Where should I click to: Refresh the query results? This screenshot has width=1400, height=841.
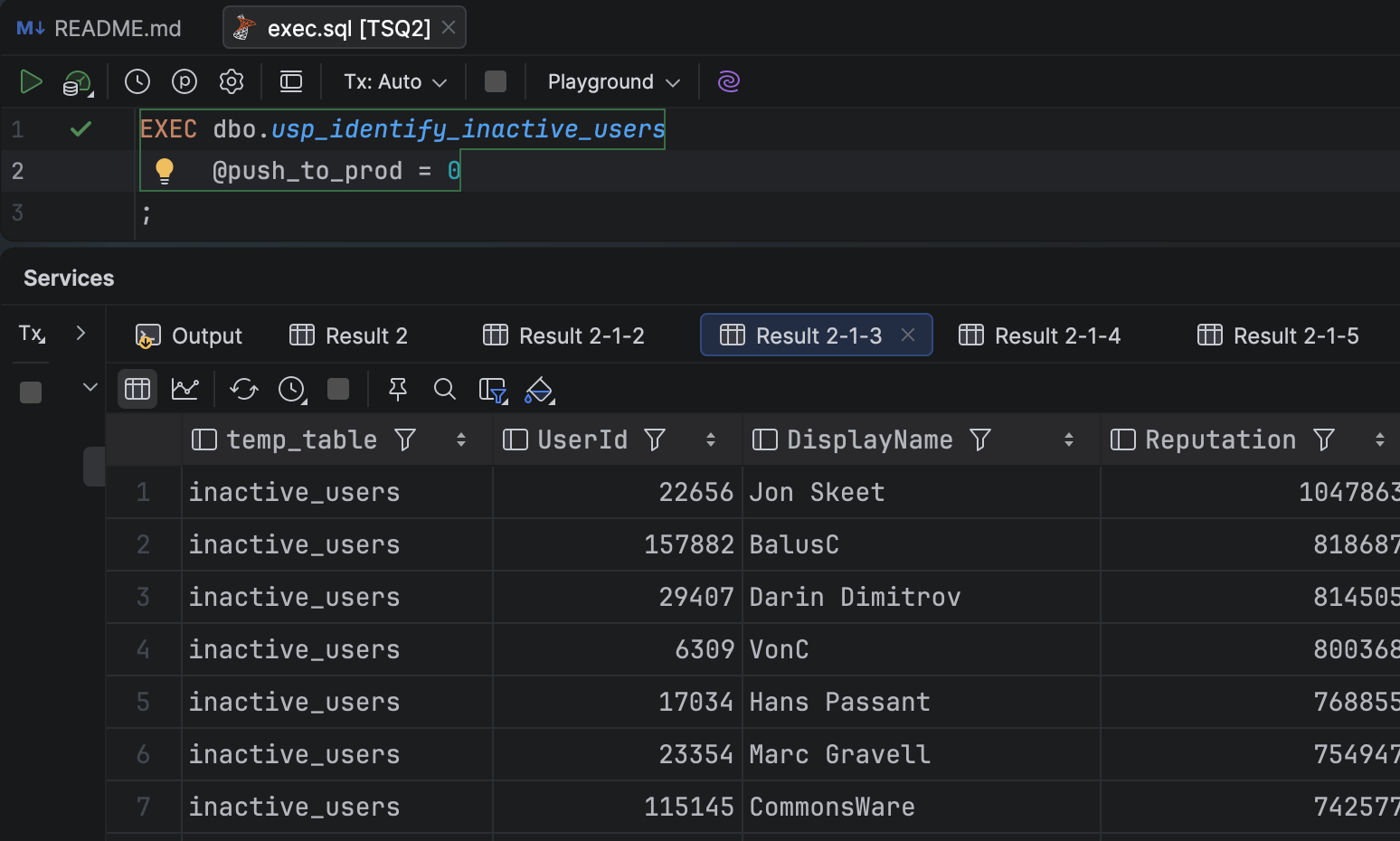[x=242, y=389]
